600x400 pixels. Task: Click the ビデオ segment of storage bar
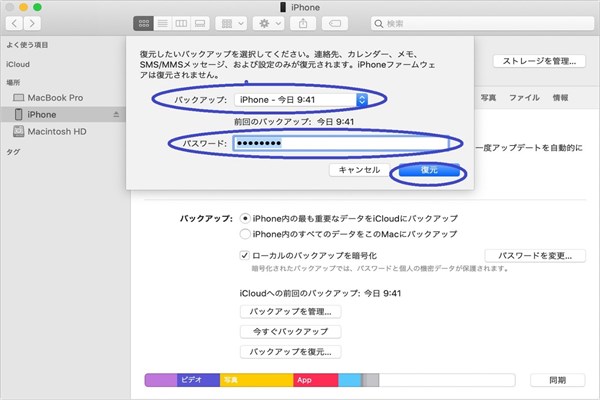tap(198, 380)
